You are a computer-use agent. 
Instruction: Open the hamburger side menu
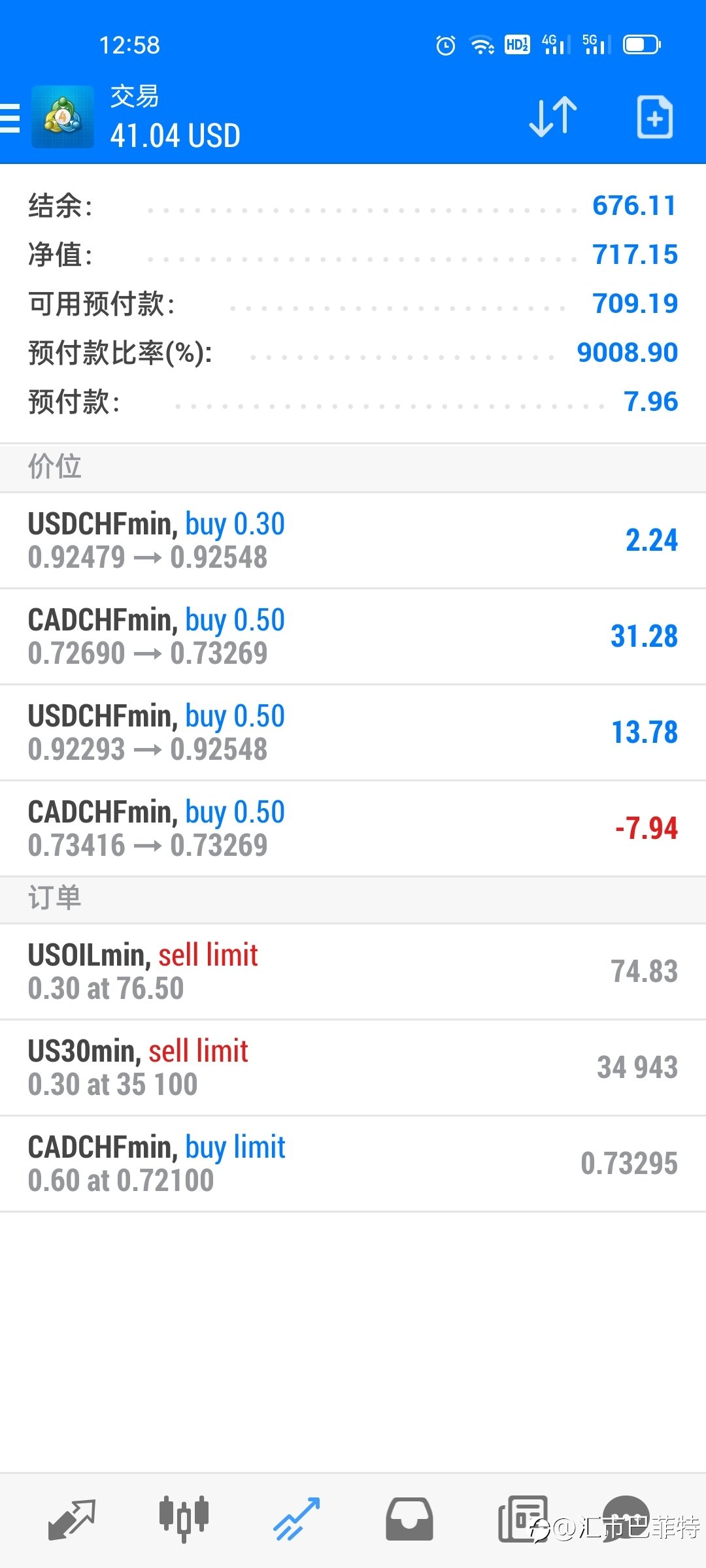coord(9,118)
